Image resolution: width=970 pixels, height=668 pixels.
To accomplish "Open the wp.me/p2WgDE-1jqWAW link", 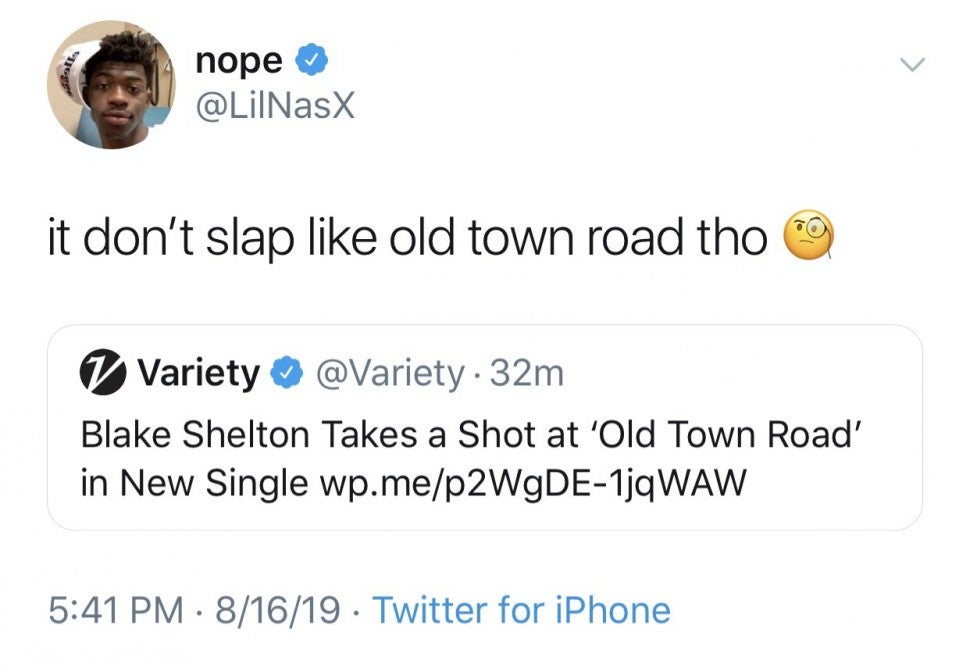I will point(532,483).
